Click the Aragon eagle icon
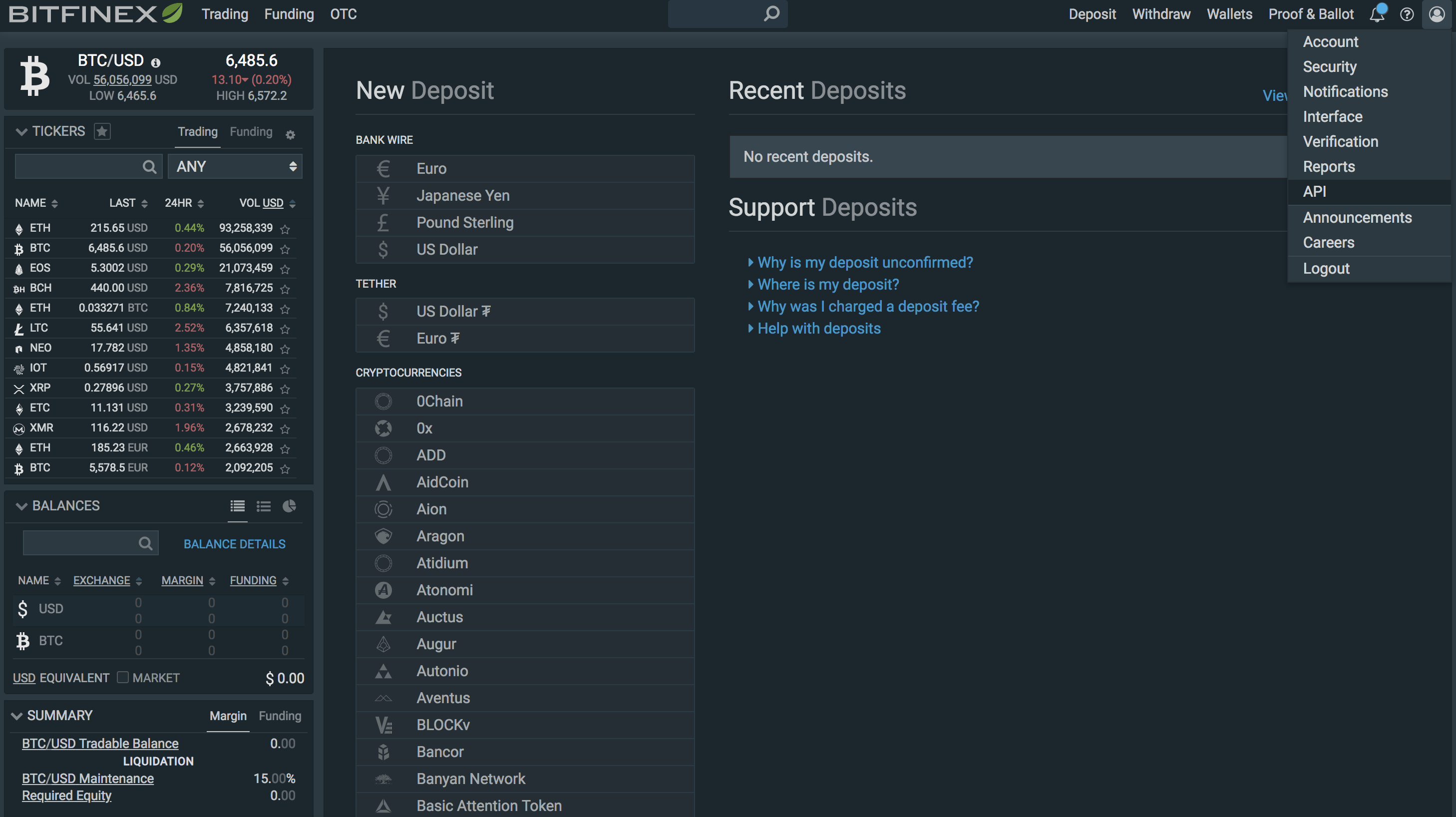The height and width of the screenshot is (817, 1456). [x=383, y=536]
